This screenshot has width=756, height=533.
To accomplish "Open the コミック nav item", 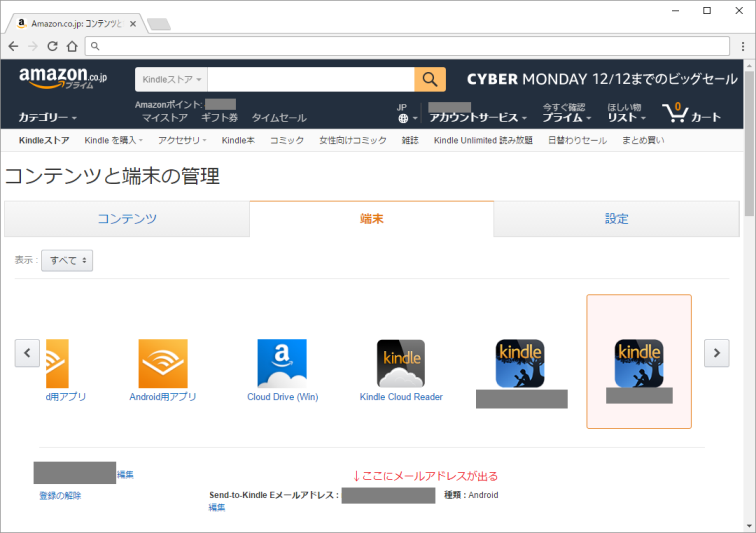I will tap(287, 140).
